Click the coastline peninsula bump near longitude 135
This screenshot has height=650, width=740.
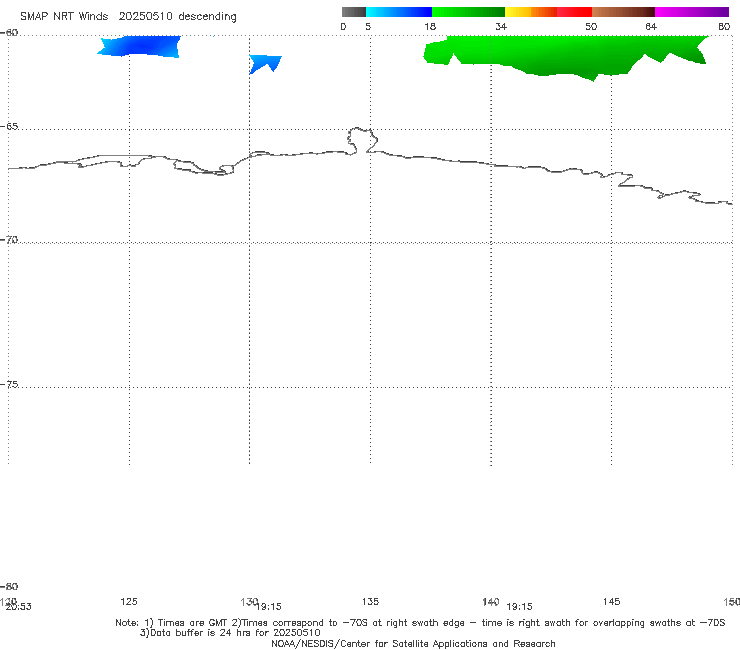coord(362,140)
